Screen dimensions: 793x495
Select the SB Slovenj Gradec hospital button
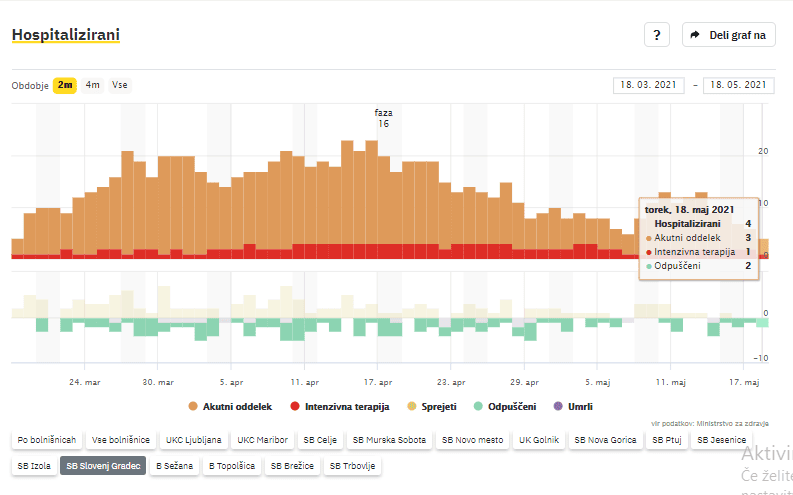click(103, 465)
